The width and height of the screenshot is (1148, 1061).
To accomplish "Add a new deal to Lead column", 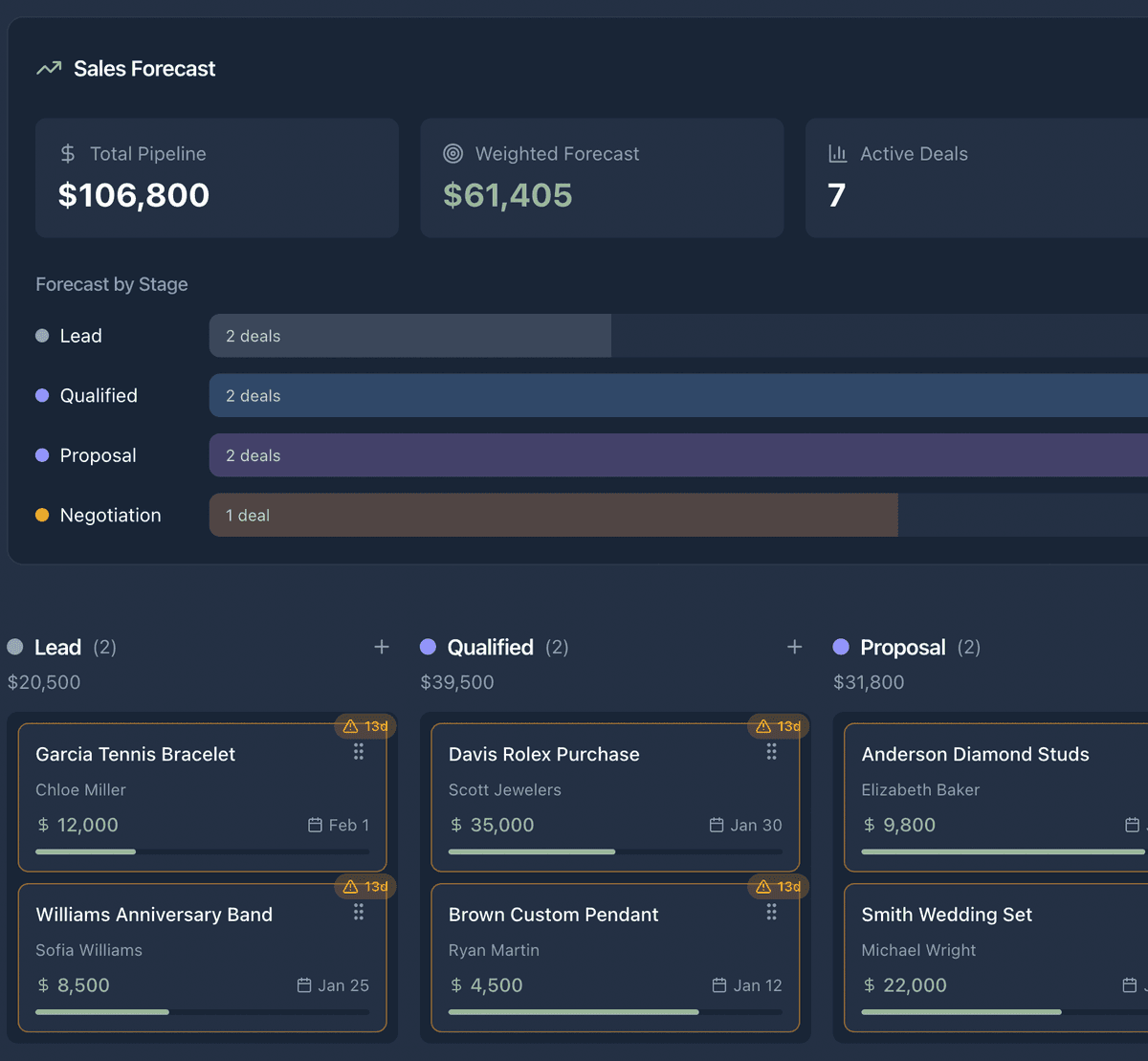I will click(x=382, y=648).
